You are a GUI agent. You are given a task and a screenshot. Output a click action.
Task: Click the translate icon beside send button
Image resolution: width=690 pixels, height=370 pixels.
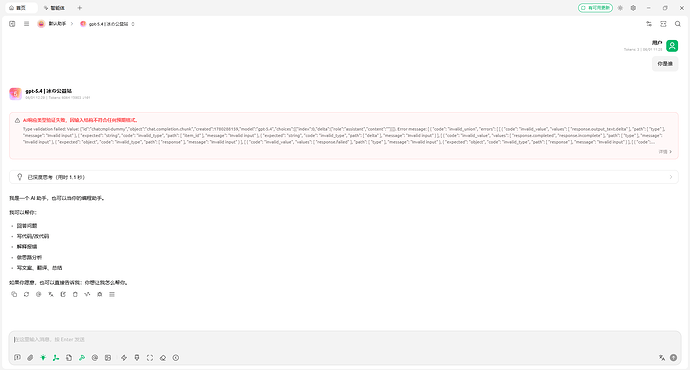tap(661, 358)
